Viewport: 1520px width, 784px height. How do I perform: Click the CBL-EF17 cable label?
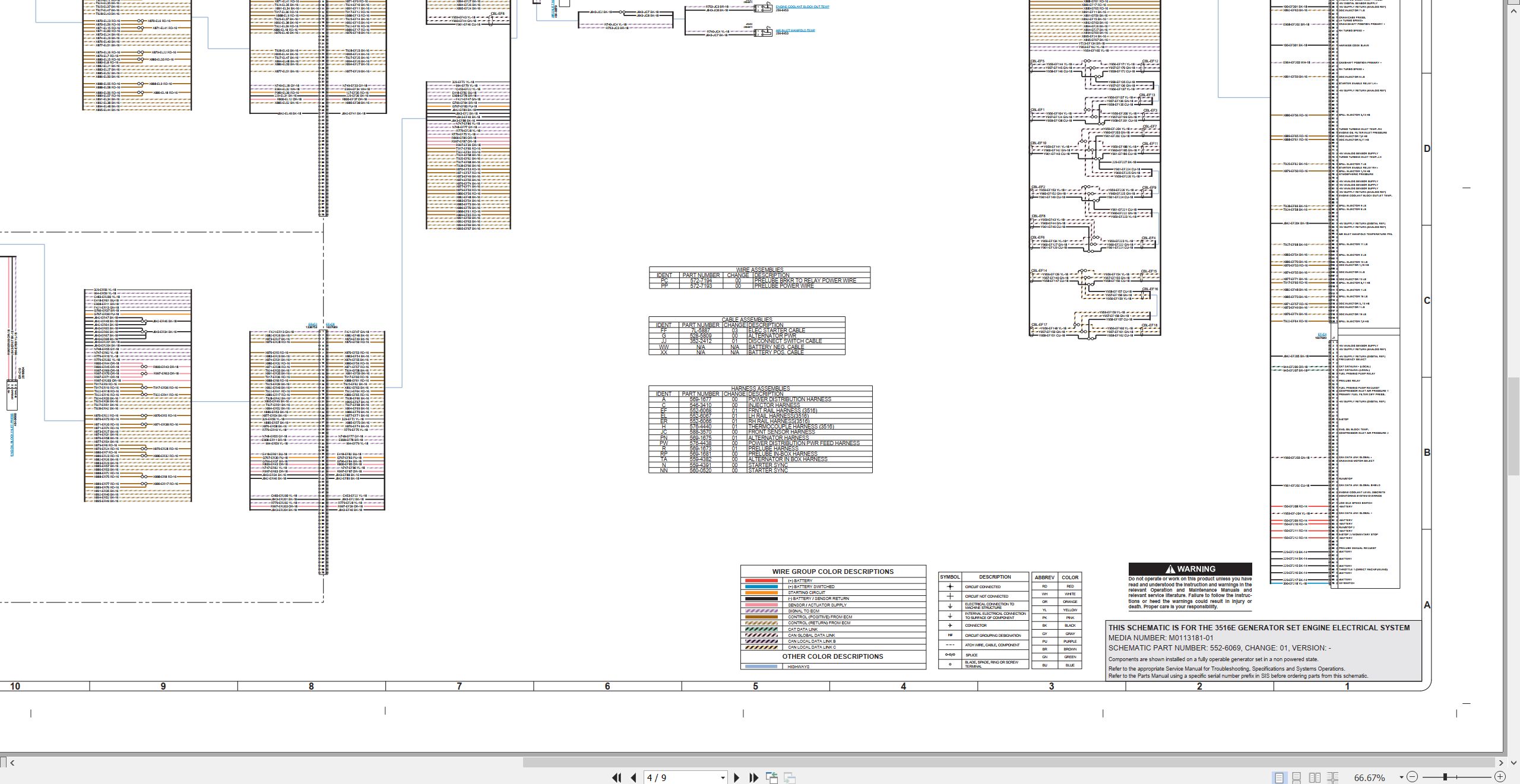point(1040,325)
